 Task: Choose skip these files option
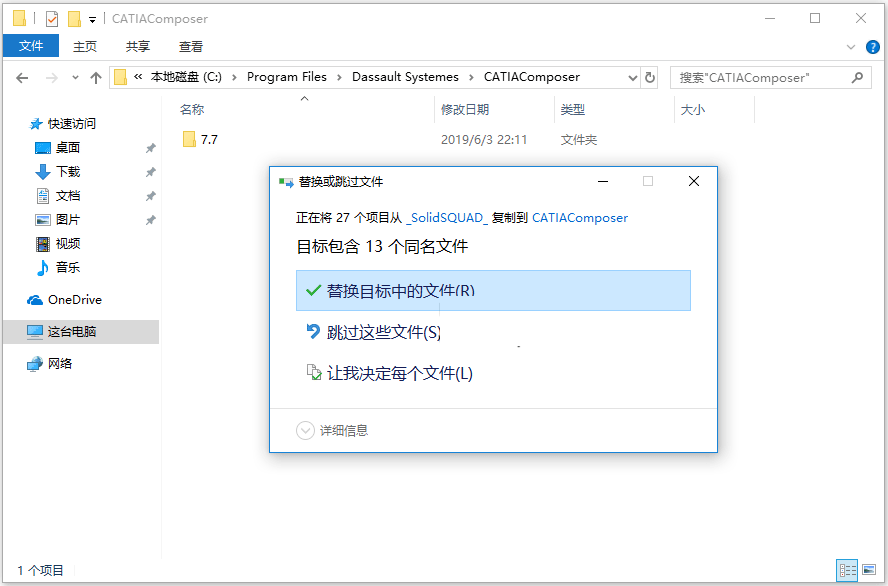(373, 332)
